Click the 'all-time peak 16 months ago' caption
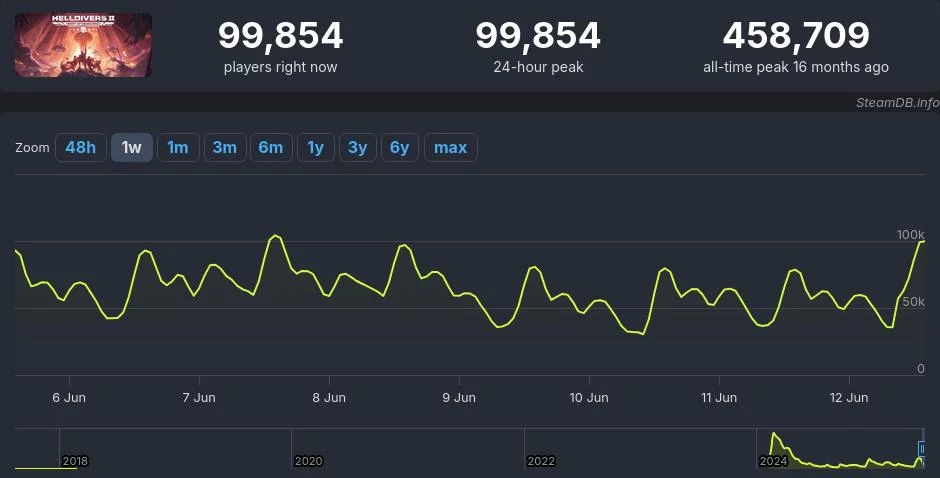Viewport: 940px width, 478px height. [x=796, y=67]
